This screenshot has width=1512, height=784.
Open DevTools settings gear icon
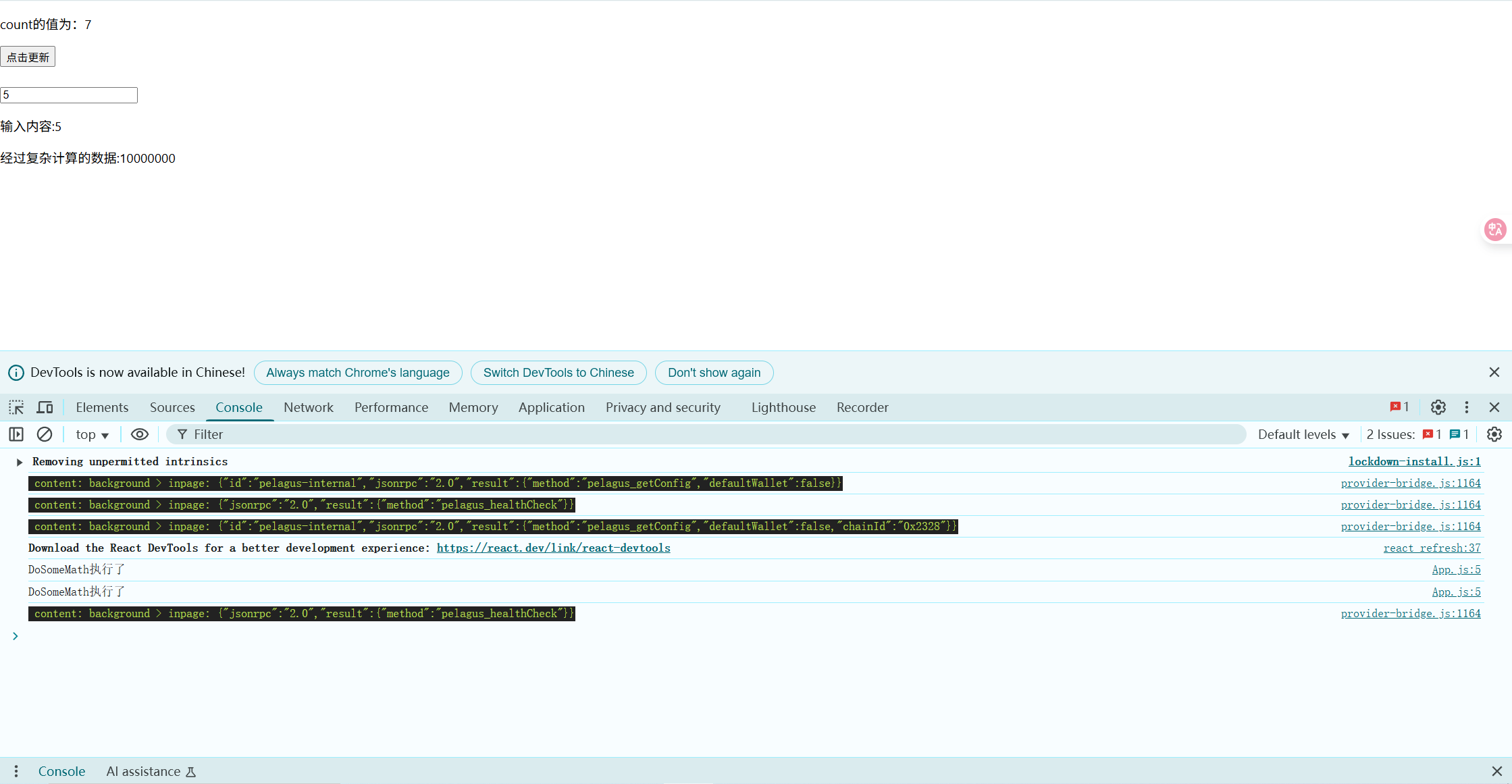tap(1438, 407)
